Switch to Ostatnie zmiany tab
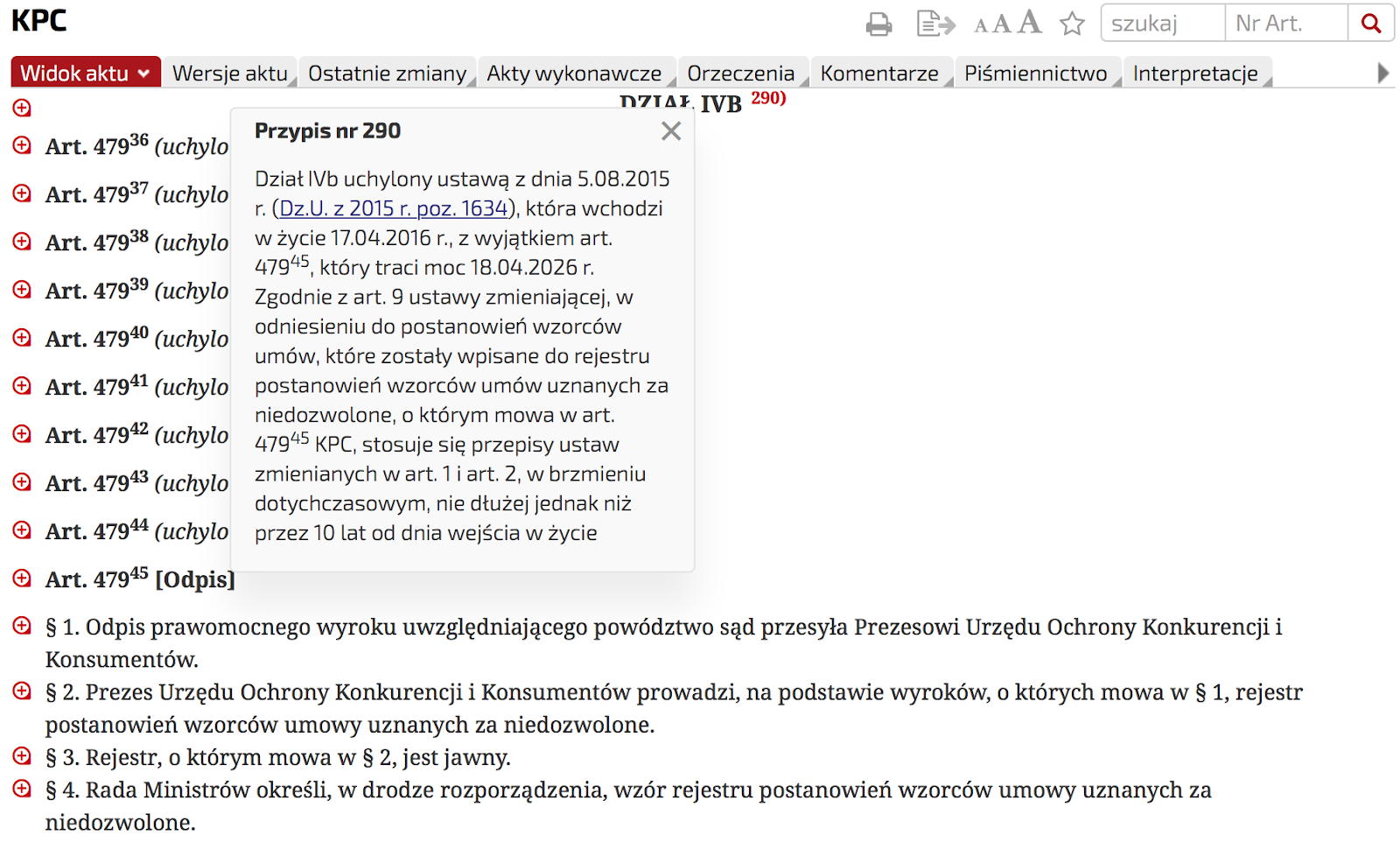 (388, 73)
